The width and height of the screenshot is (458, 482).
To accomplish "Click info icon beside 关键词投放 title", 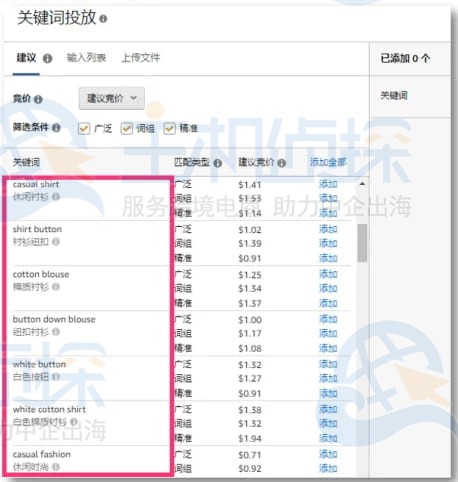I will (103, 19).
